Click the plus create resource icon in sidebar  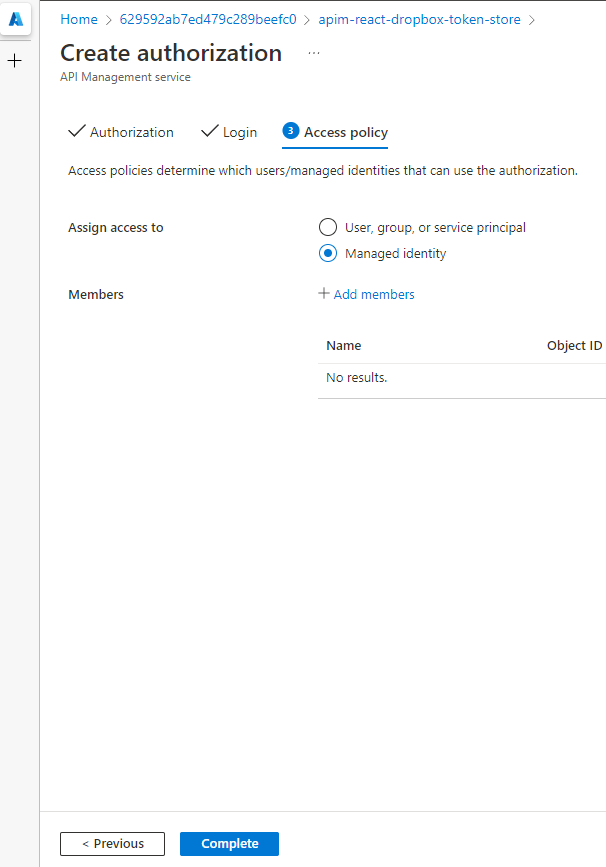pos(15,60)
